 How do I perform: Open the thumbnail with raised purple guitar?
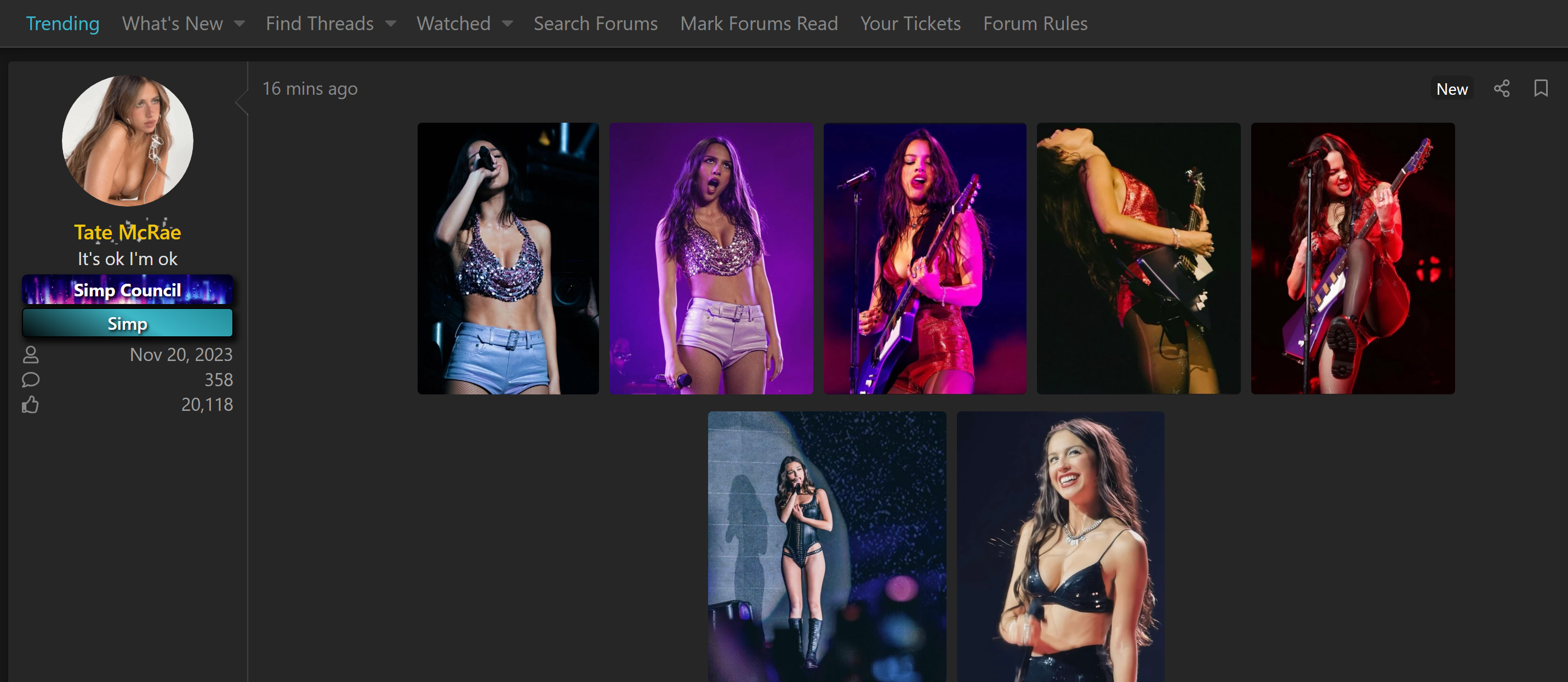click(x=1353, y=259)
